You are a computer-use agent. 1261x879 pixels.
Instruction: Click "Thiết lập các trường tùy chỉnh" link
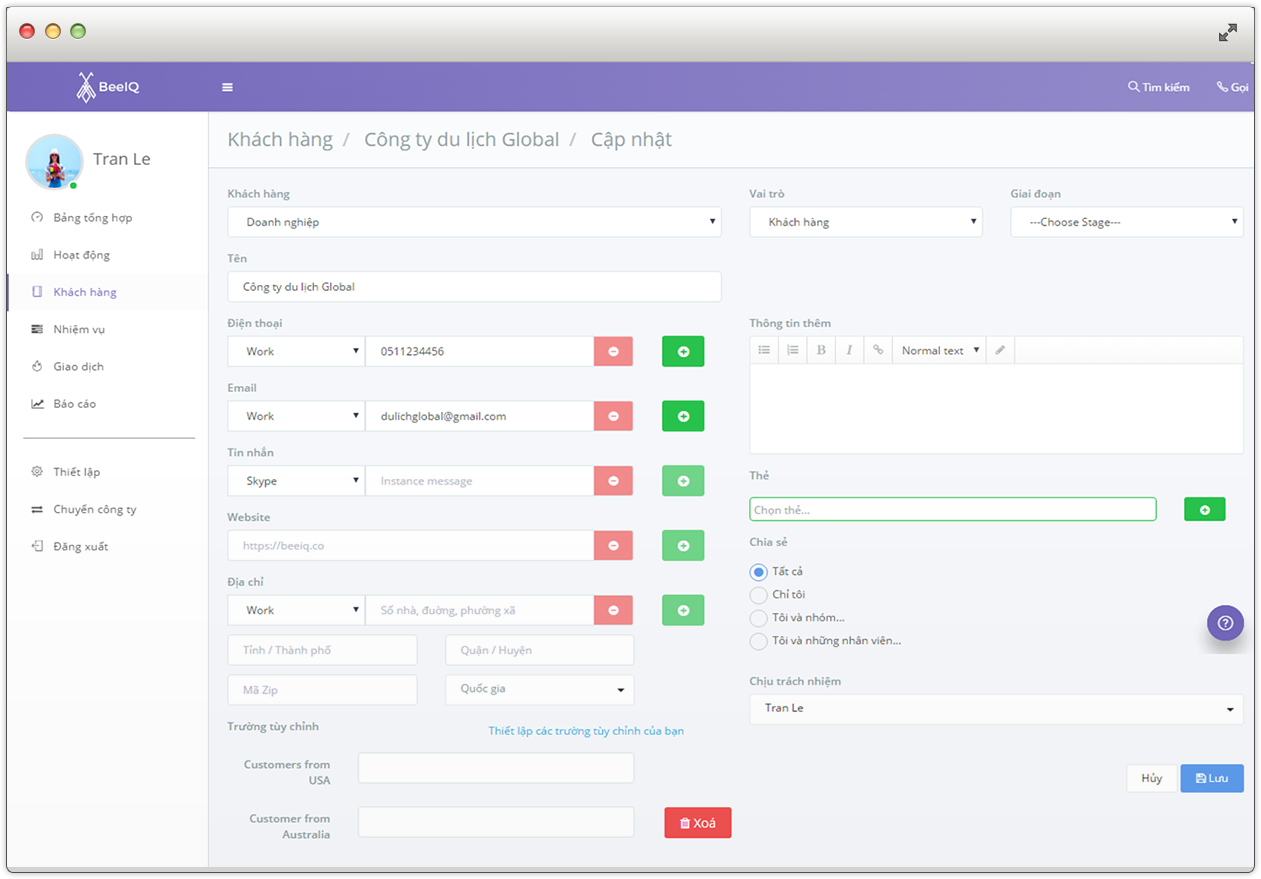tap(586, 731)
